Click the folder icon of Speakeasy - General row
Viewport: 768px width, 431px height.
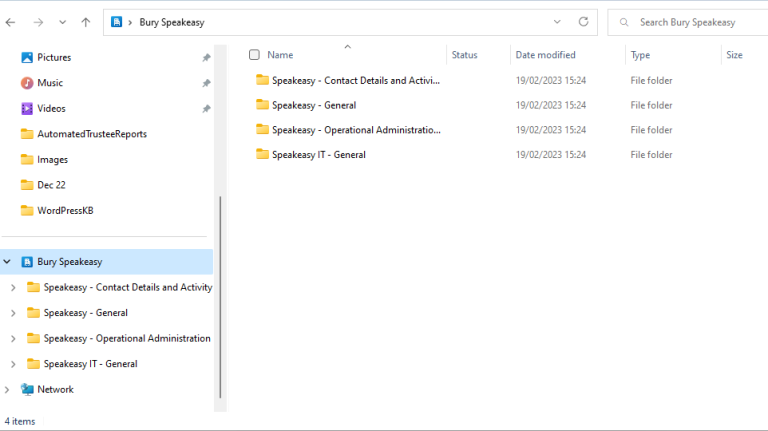[263, 104]
